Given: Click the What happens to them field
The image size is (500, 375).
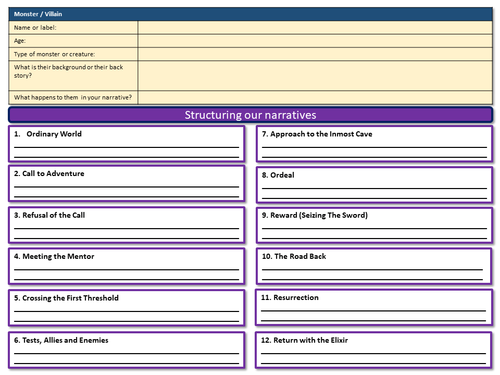Looking at the screenshot, I should tap(315, 97).
